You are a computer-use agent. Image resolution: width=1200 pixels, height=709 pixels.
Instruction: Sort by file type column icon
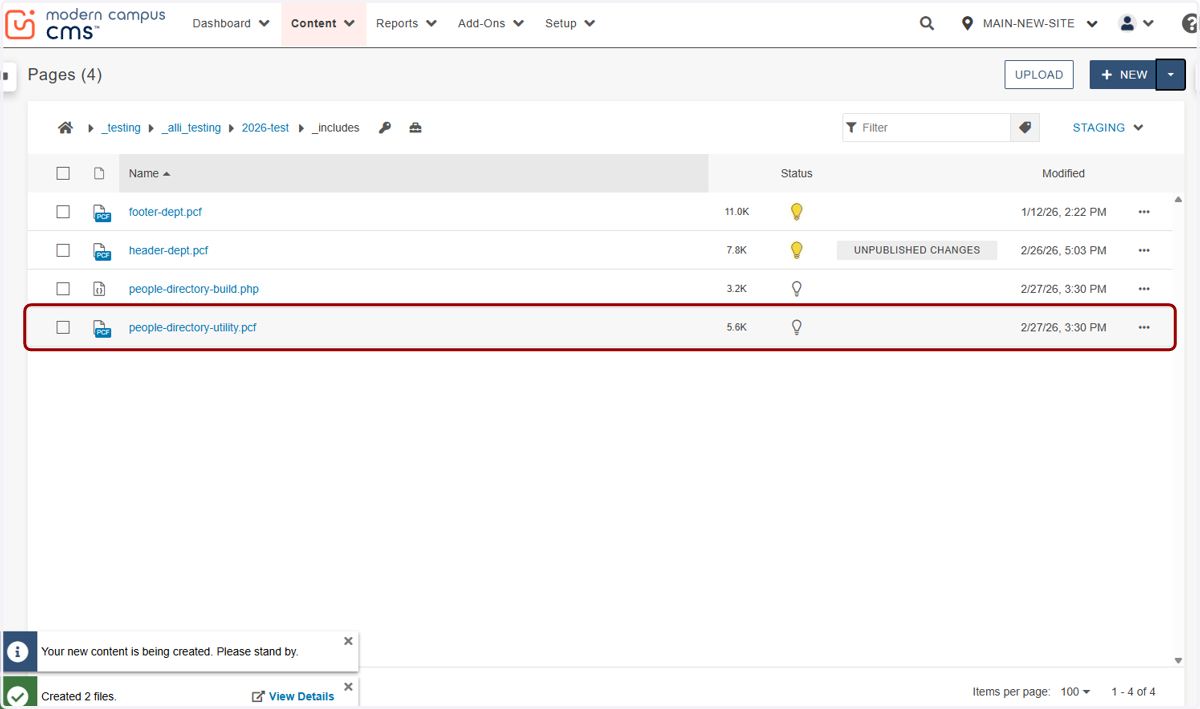point(99,173)
